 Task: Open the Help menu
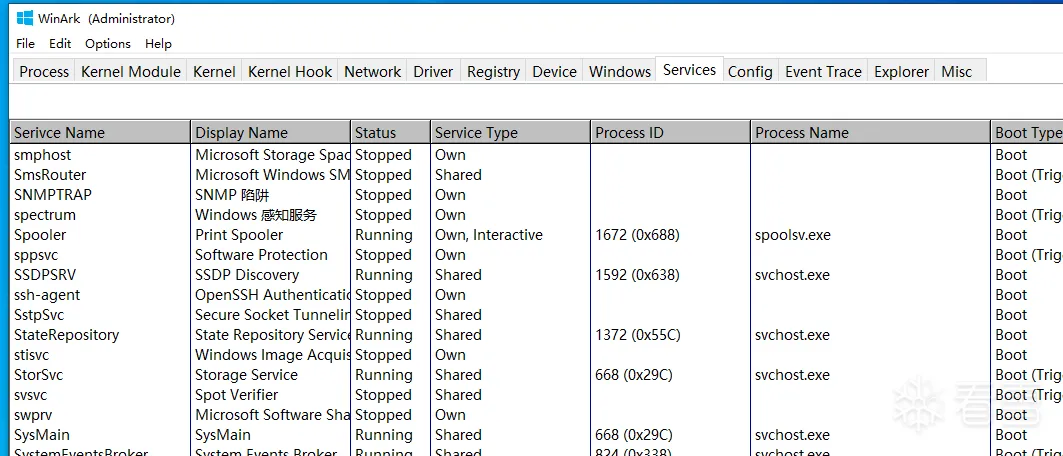(x=158, y=44)
